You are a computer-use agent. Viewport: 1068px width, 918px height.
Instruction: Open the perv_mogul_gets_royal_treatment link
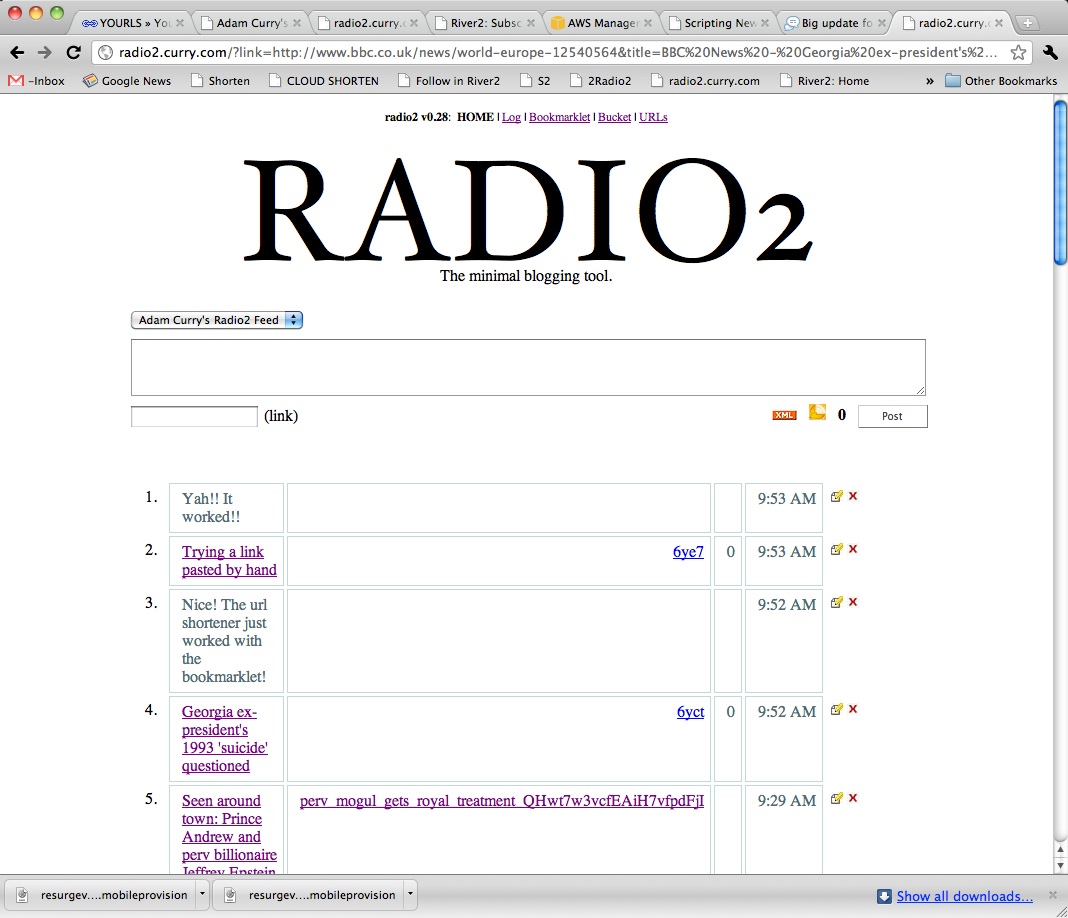(x=502, y=801)
